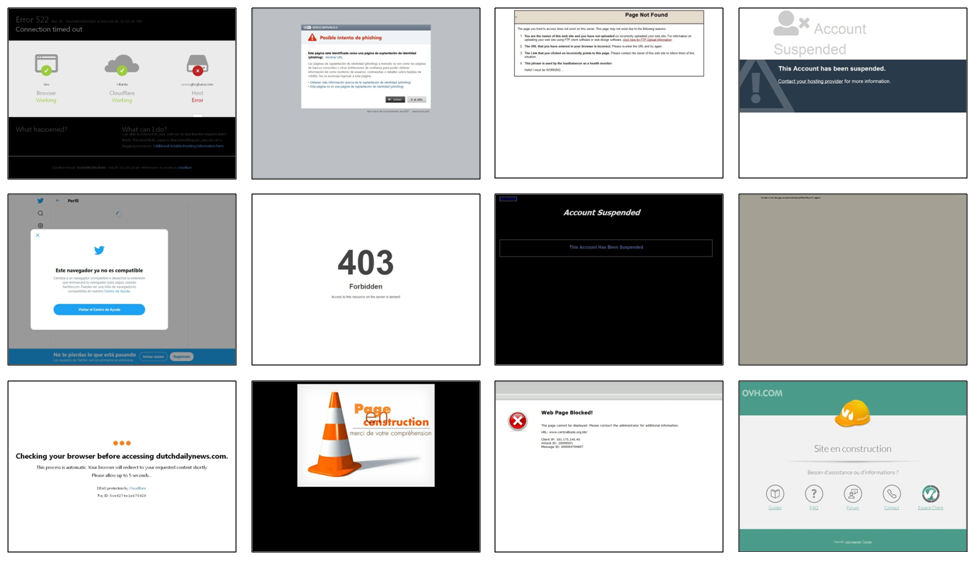The height and width of the screenshot is (563, 976).
Task: Click the Regístrate button
Action: pyautogui.click(x=182, y=357)
